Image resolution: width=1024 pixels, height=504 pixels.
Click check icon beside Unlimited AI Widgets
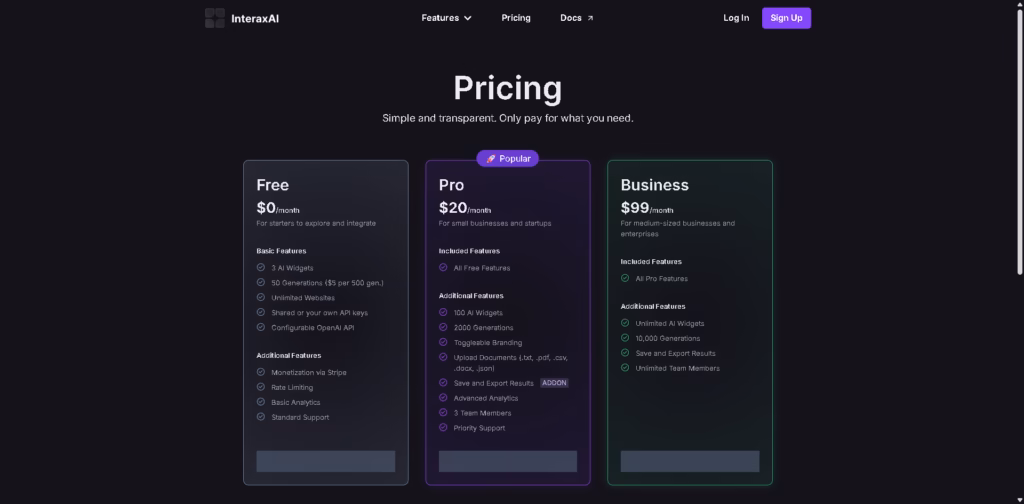[625, 323]
